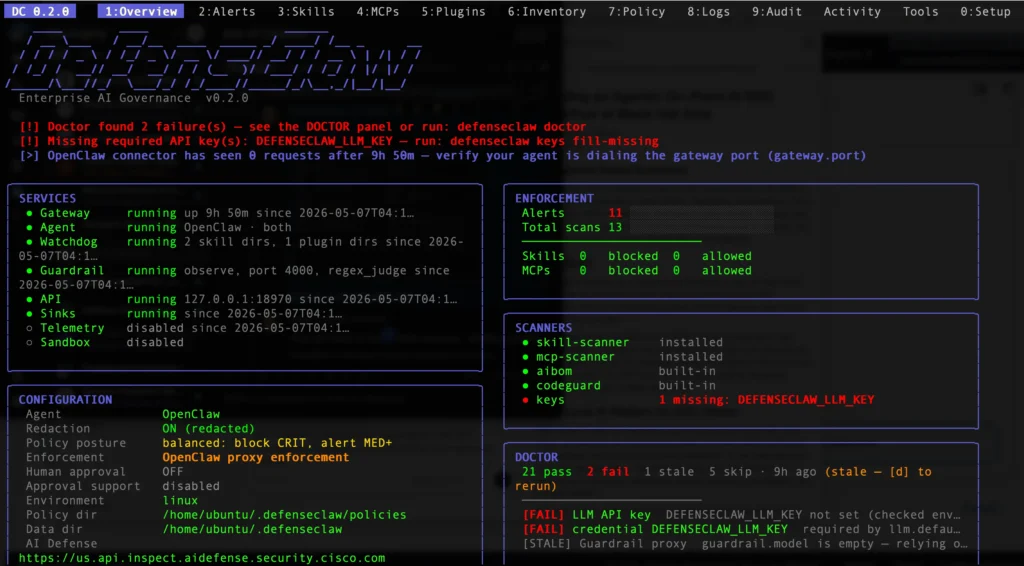The height and width of the screenshot is (566, 1024).
Task: Click the OpenClaw connector 0 requests notice
Action: coord(443,155)
